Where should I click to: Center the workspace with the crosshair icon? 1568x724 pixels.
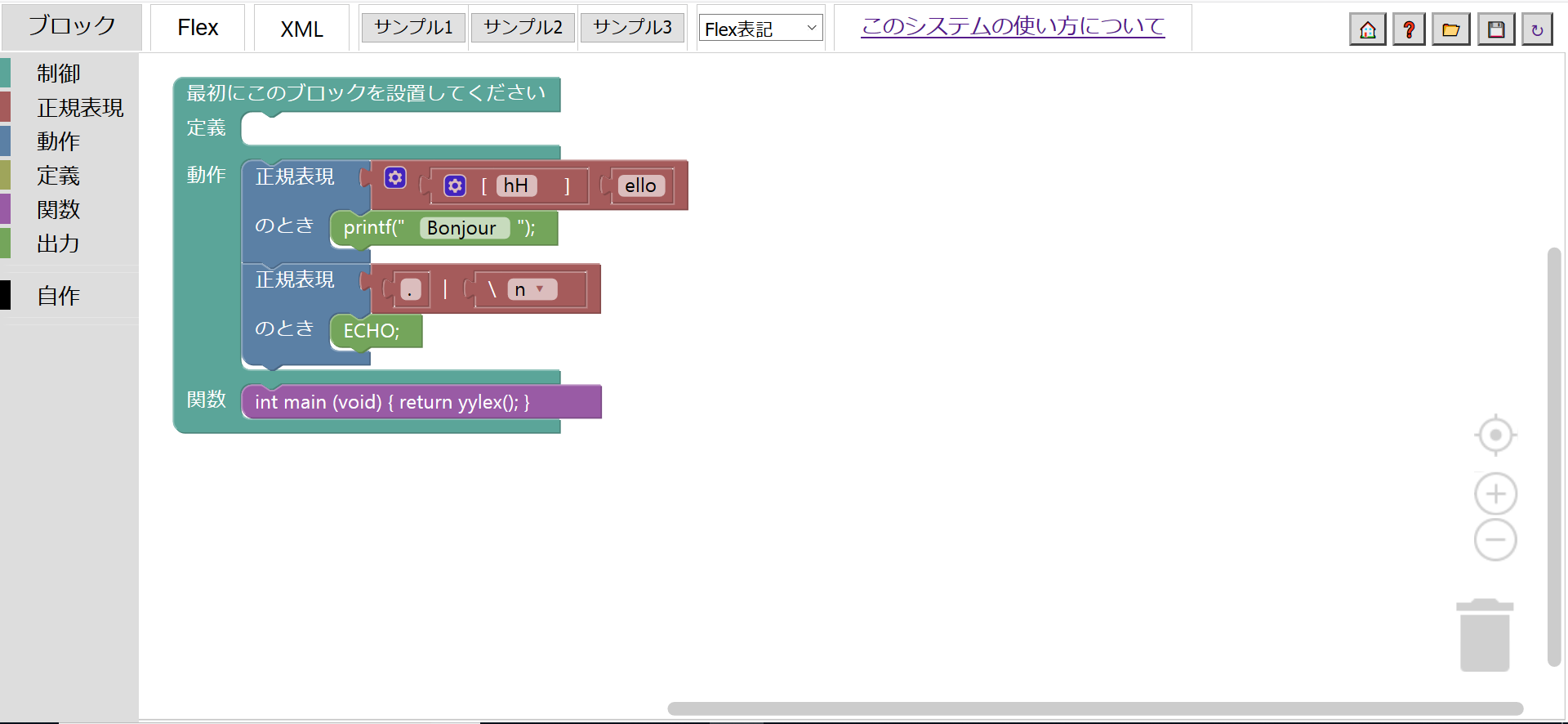tap(1495, 435)
